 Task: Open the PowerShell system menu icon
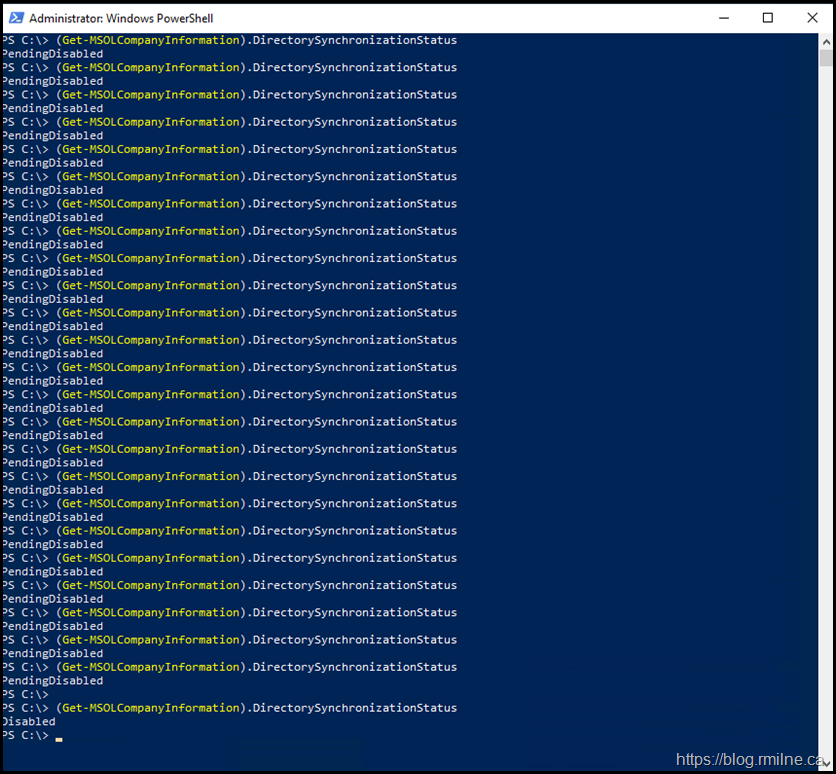point(15,18)
